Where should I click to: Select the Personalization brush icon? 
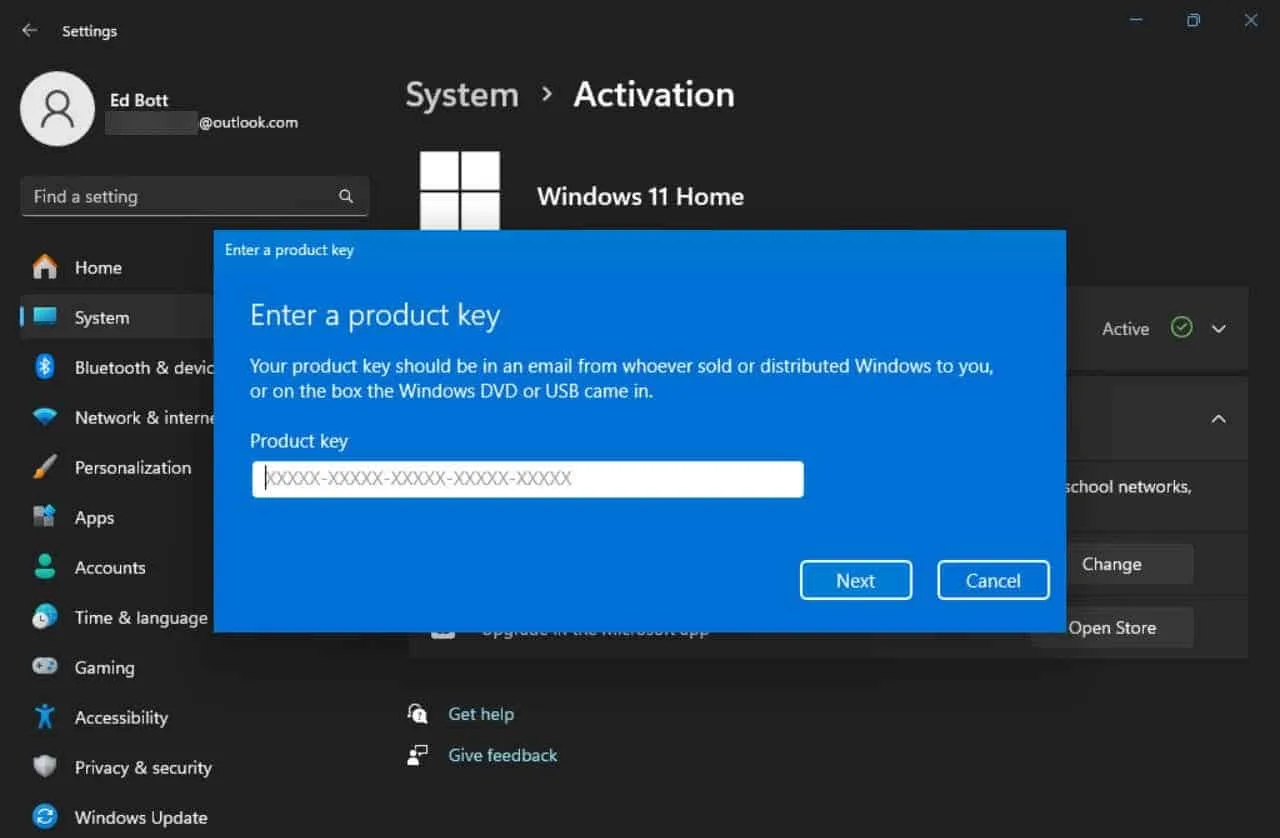point(45,467)
